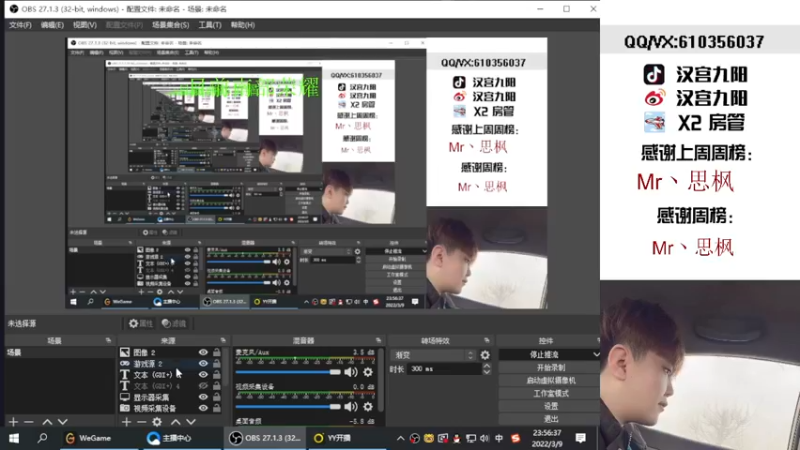This screenshot has width=800, height=450.
Task: Open the Windows Start menu
Action: tap(14, 438)
